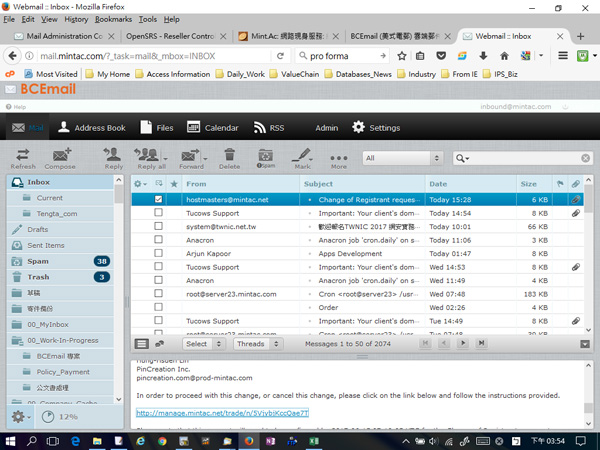
Task: Open the More actions icon
Action: point(339,158)
